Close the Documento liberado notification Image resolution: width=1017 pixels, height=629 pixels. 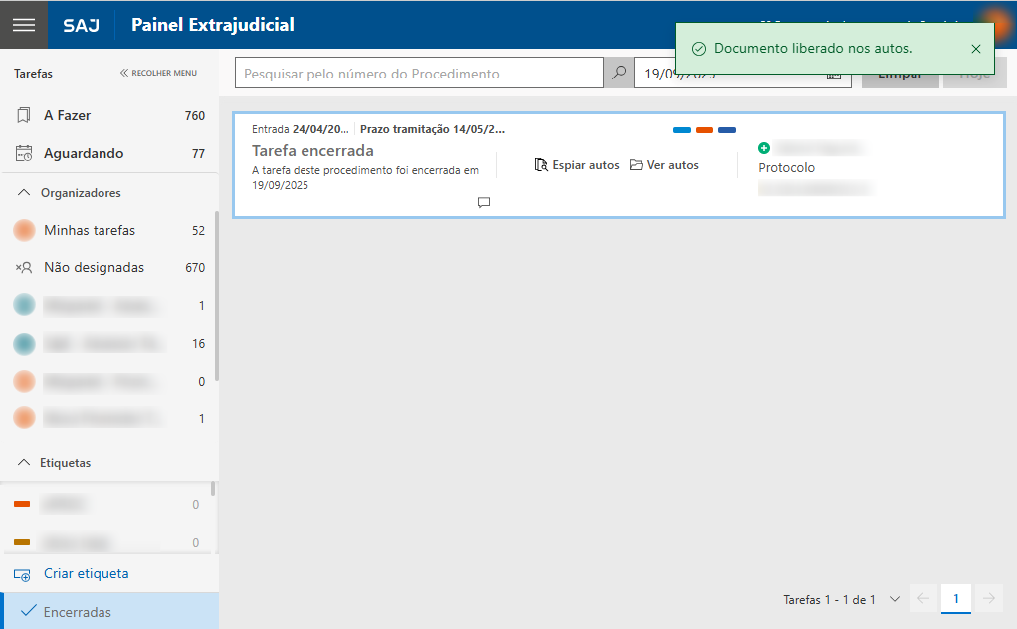click(975, 49)
